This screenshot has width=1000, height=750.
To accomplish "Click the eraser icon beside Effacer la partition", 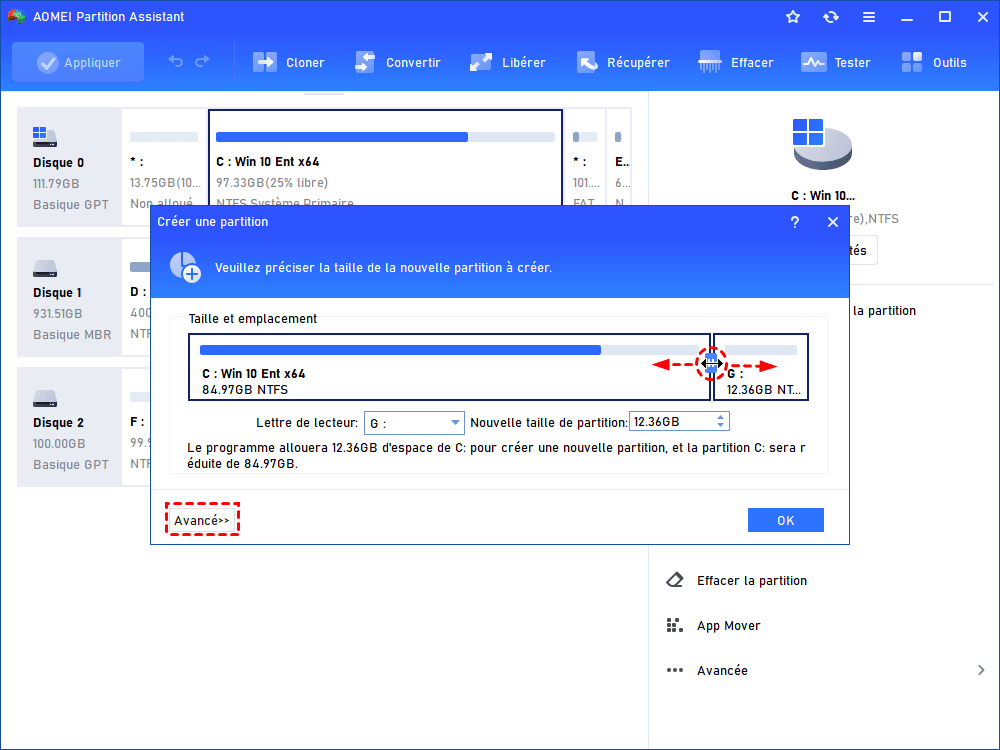I will [x=675, y=580].
